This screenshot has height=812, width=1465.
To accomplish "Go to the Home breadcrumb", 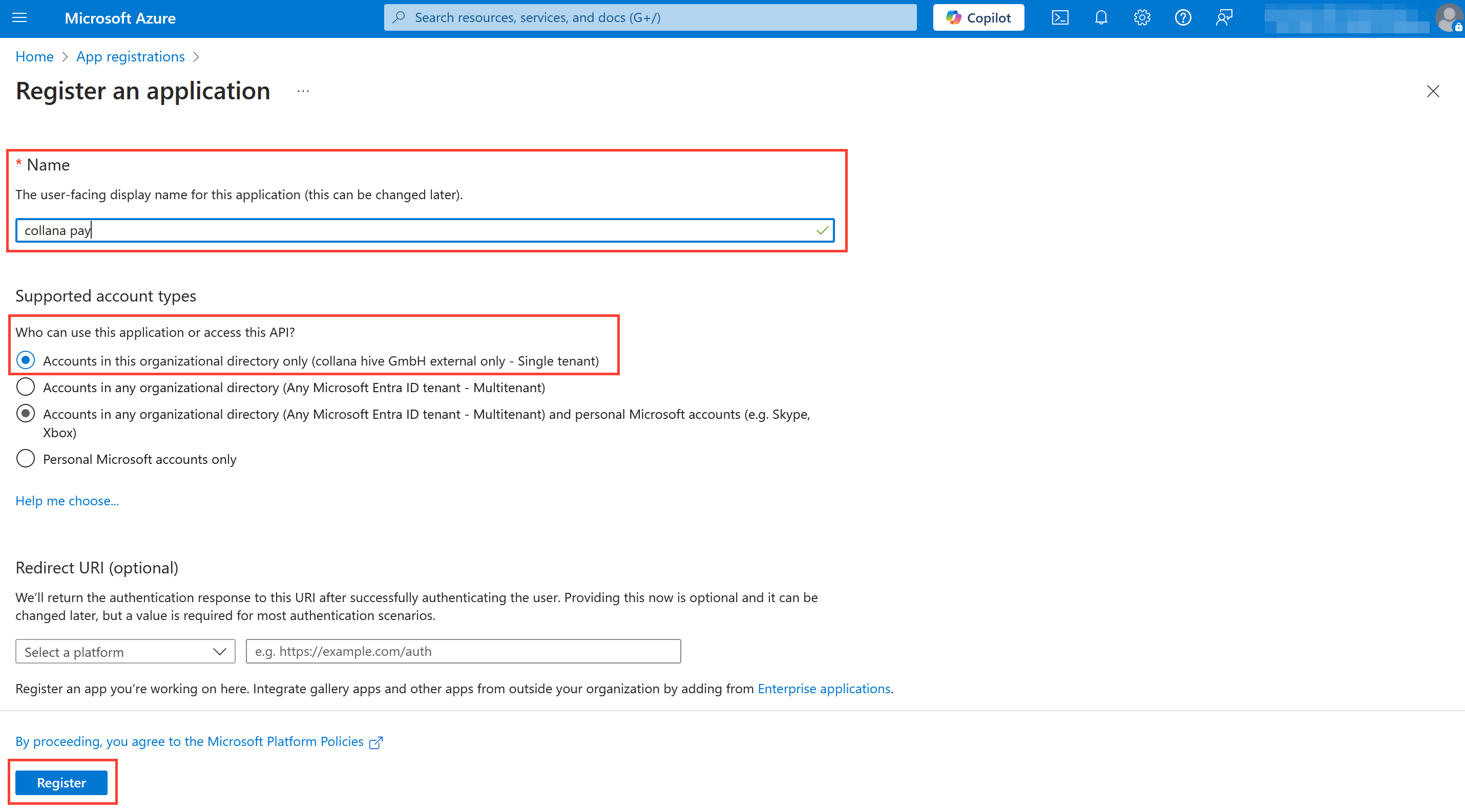I will click(x=34, y=57).
